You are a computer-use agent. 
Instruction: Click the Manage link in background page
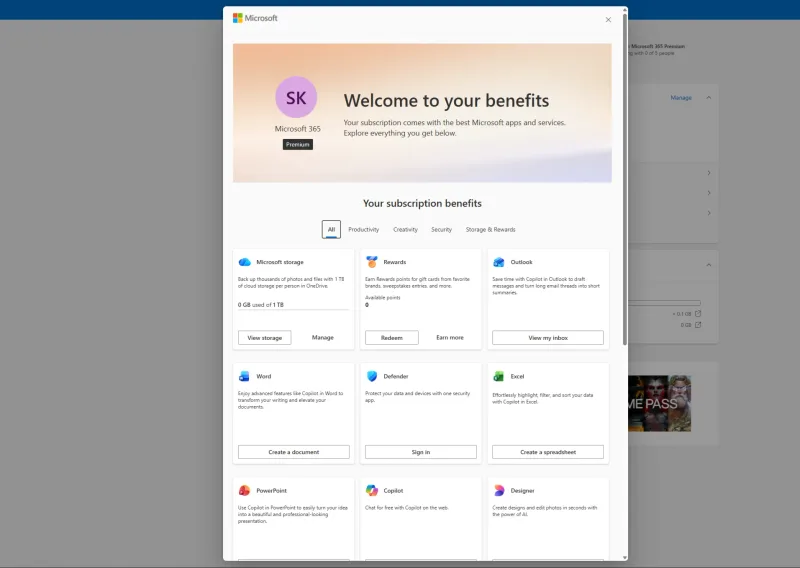681,97
